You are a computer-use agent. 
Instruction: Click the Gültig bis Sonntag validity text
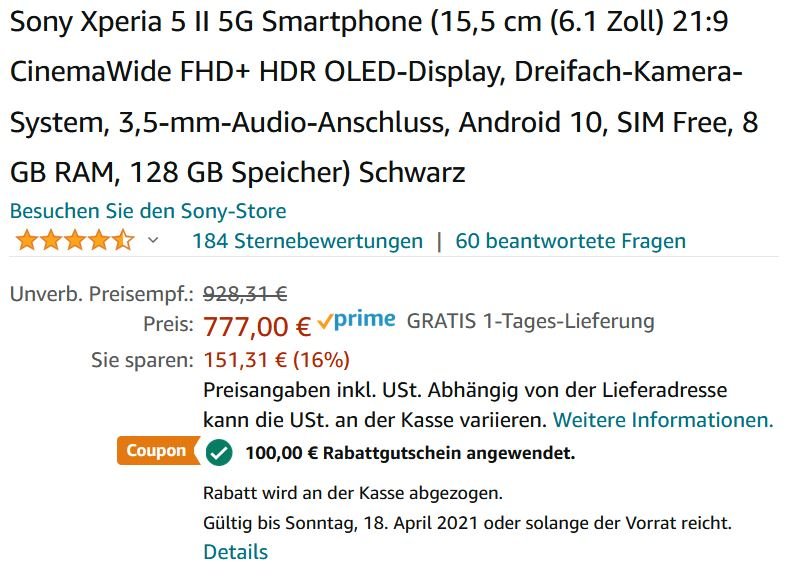pos(467,523)
